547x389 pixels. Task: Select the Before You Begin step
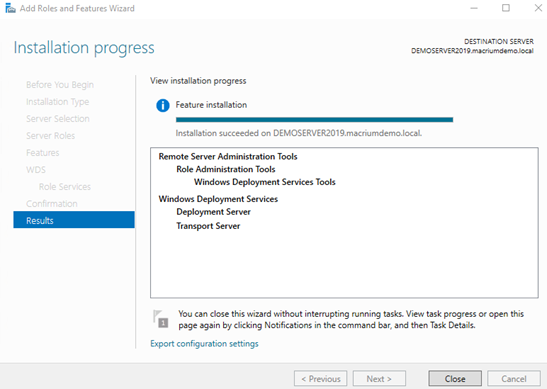point(60,85)
